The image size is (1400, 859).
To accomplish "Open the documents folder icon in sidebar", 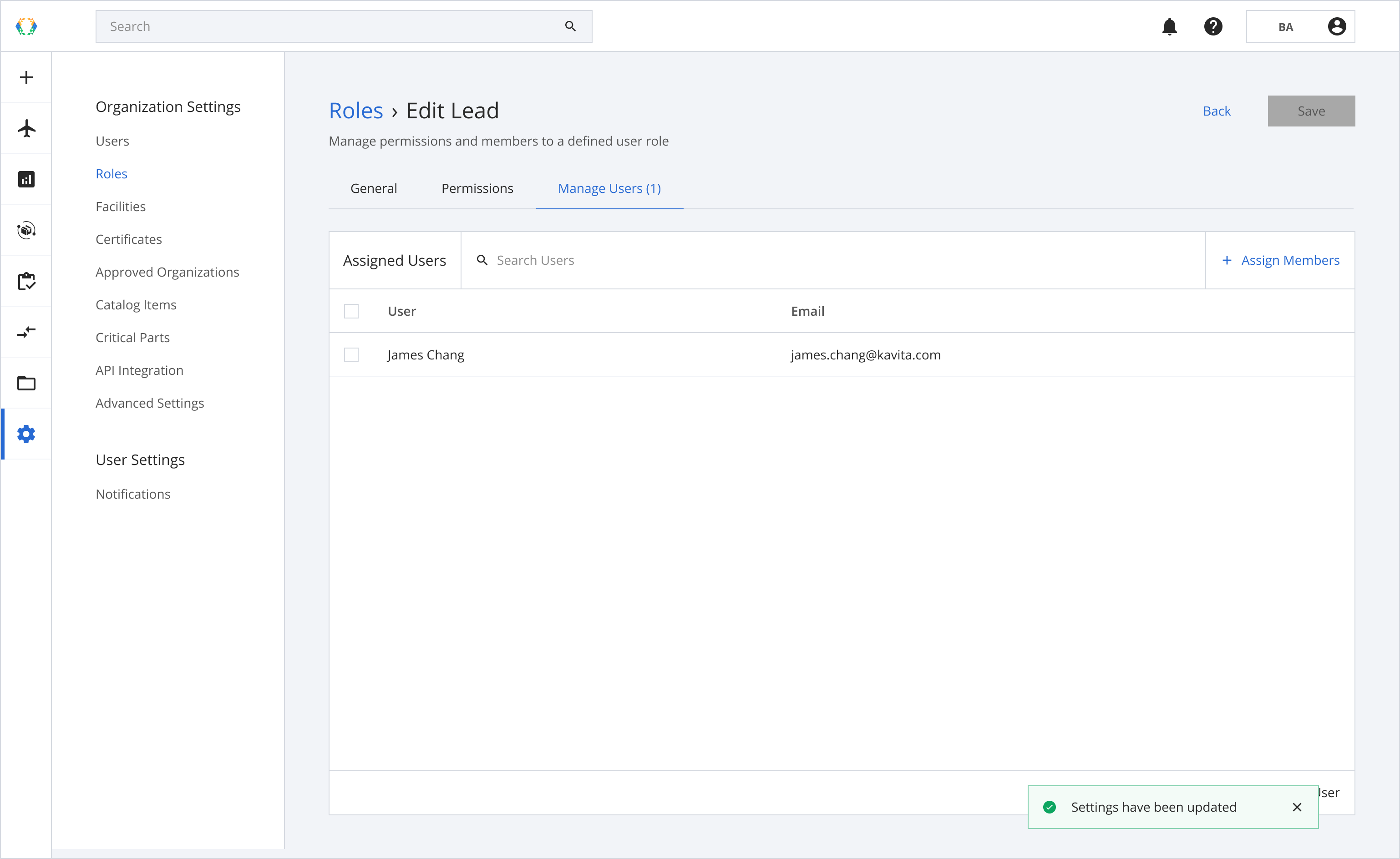I will (x=26, y=383).
